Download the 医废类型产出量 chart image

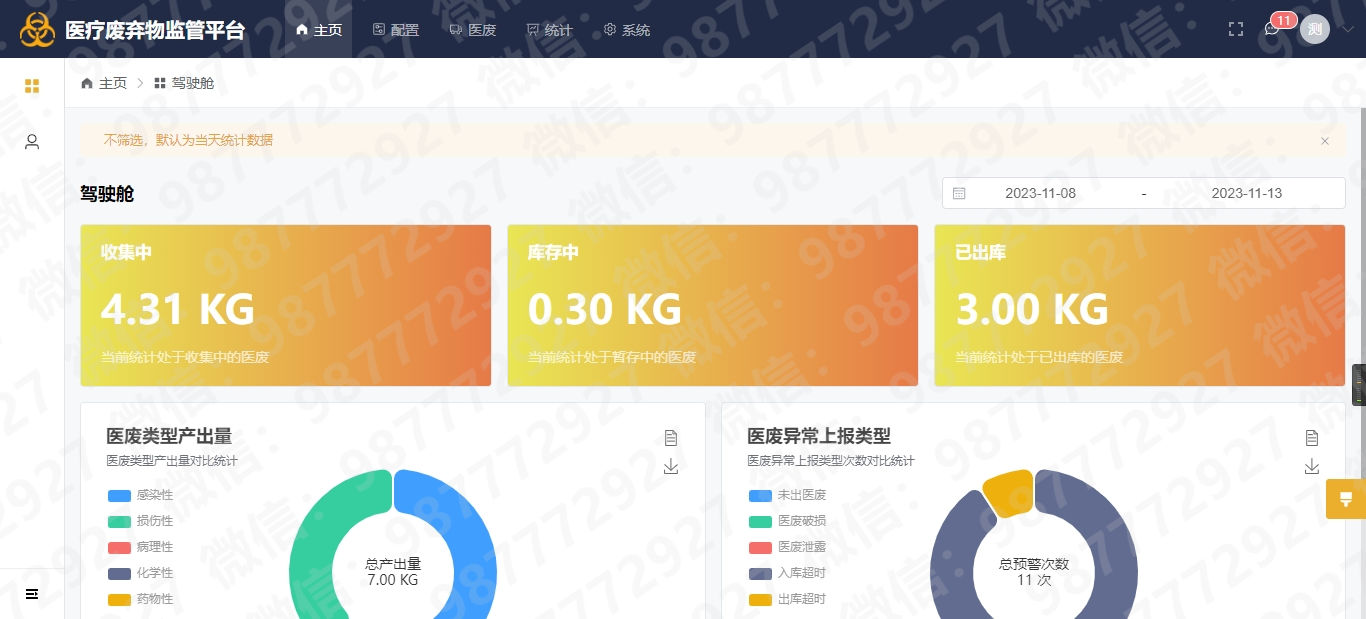[x=670, y=465]
